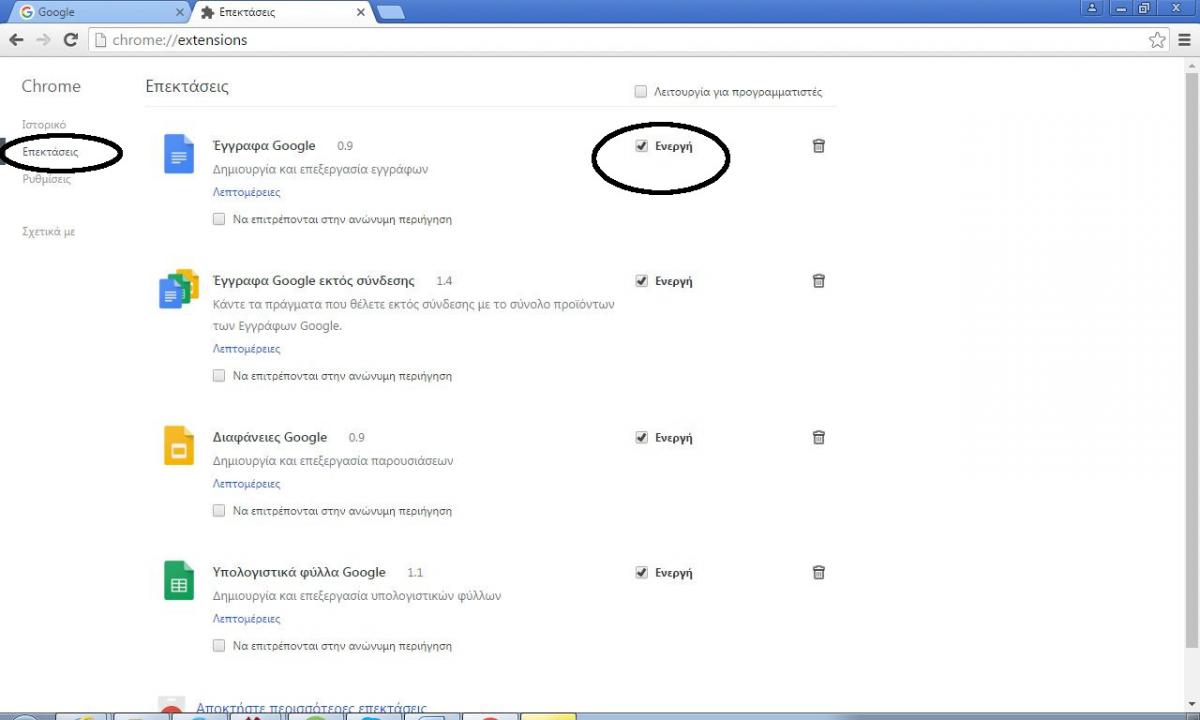1200x720 pixels.
Task: Select Επεκτάσεις in the left sidebar
Action: (50, 152)
